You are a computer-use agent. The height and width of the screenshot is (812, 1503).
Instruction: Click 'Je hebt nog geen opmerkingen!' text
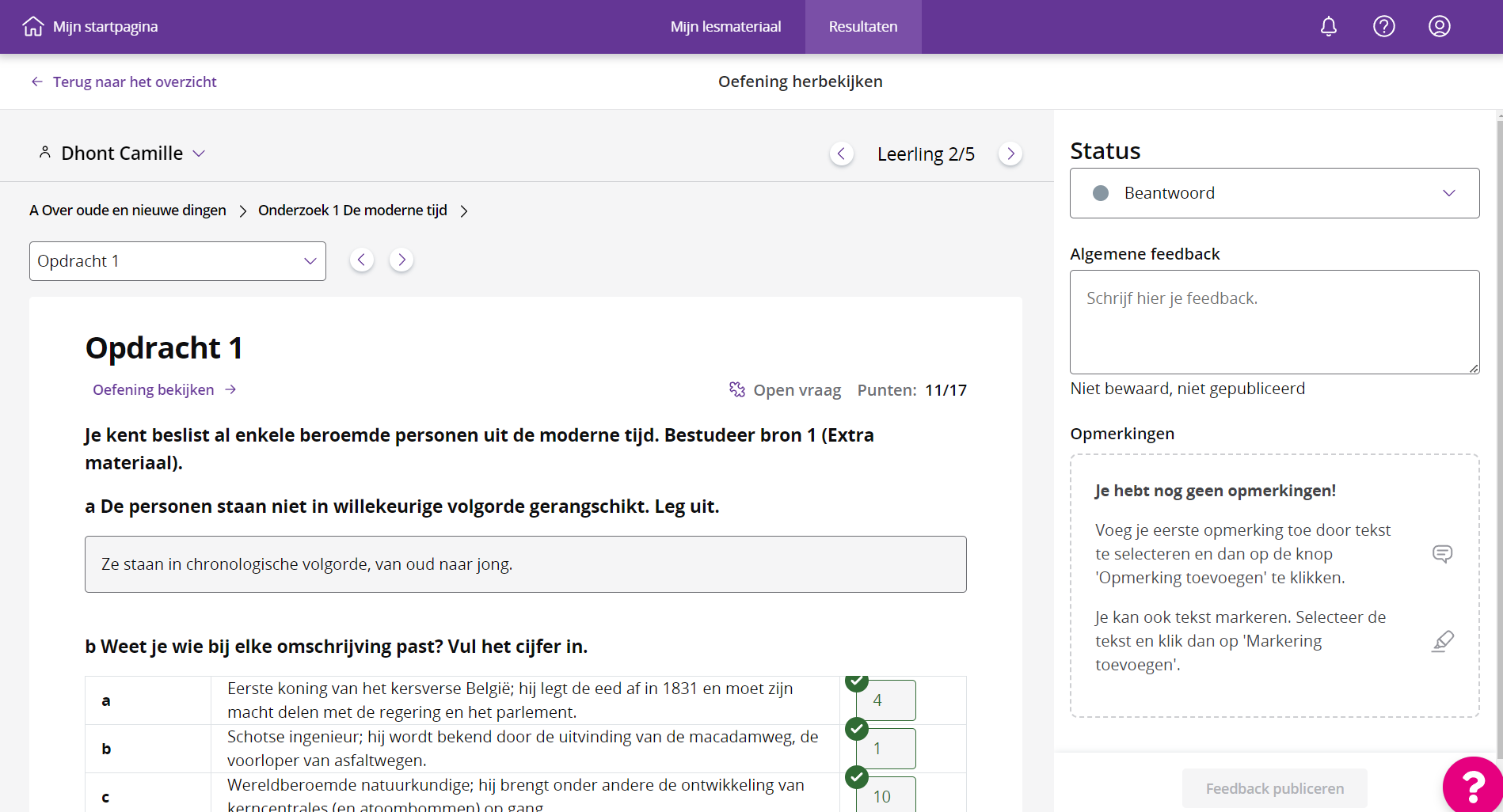point(1216,491)
